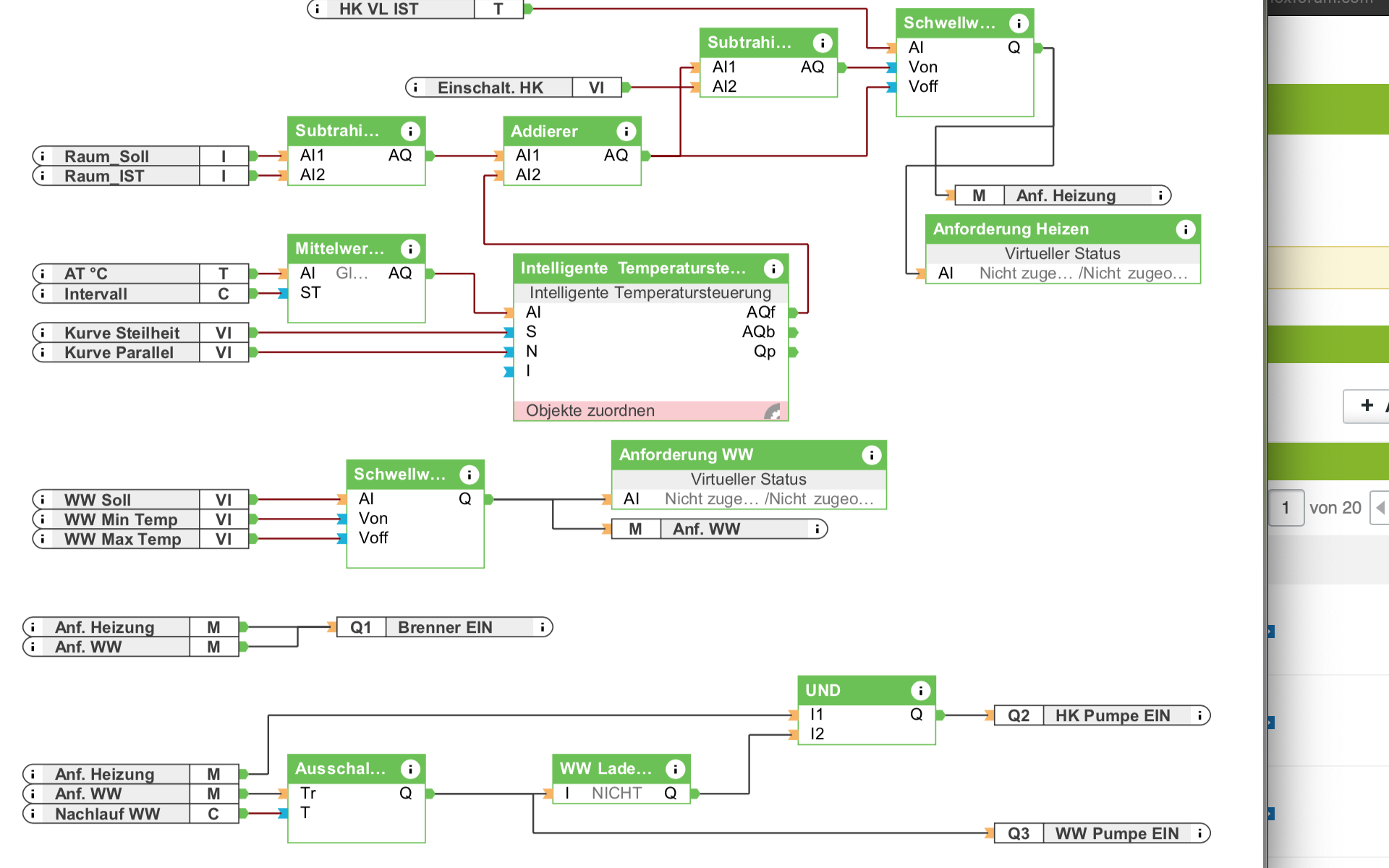1389x868 pixels.
Task: Select the Einschalt. HK input element
Action: (490, 88)
